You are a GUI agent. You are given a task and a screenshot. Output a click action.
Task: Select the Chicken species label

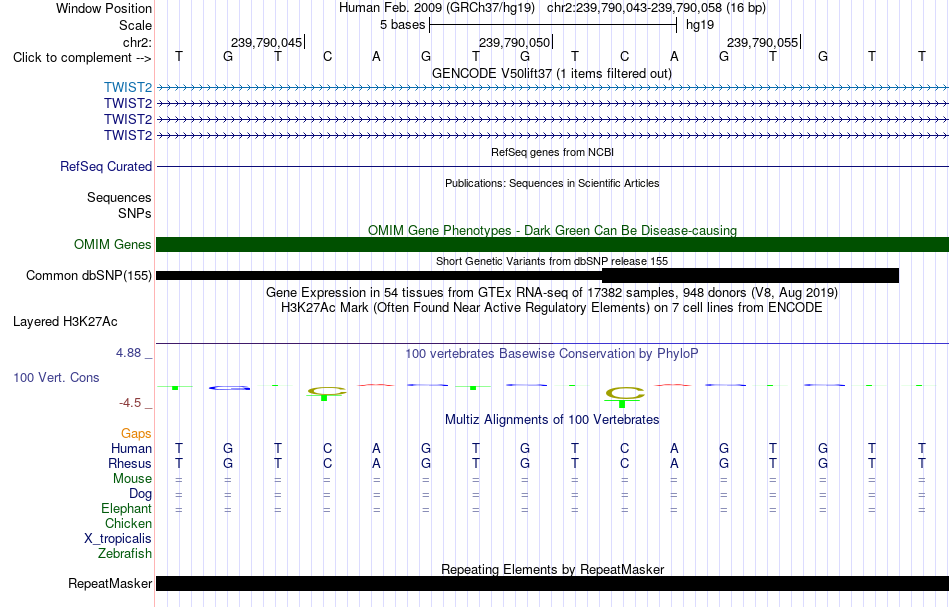click(x=128, y=524)
